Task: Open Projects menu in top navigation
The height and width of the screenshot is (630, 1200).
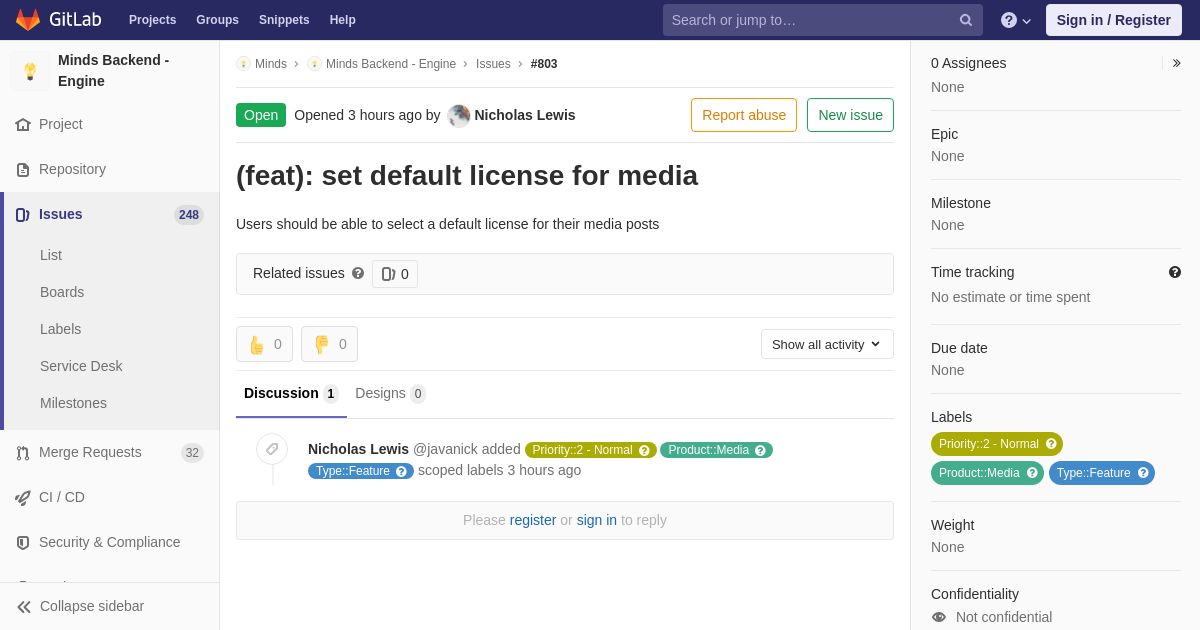Action: click(x=152, y=20)
